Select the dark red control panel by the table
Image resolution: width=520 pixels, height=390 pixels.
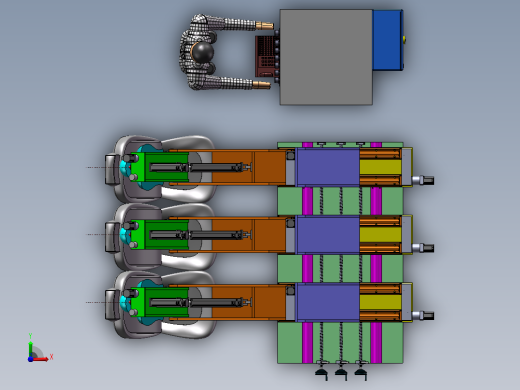click(265, 56)
